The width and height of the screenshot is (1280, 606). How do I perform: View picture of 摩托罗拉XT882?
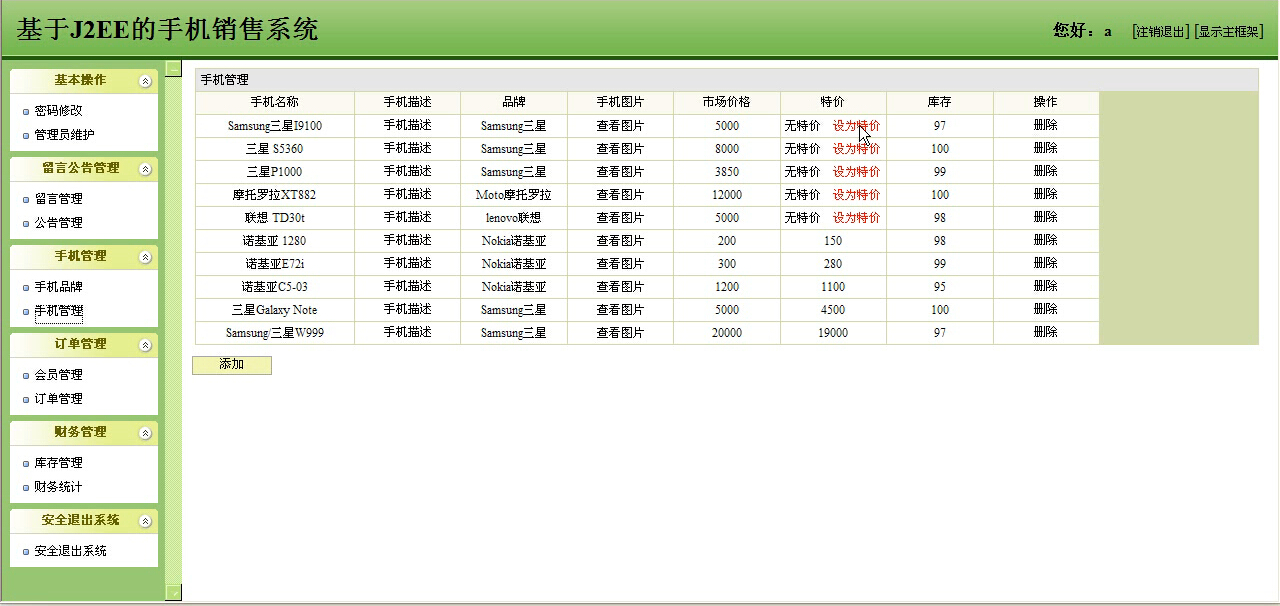[620, 195]
